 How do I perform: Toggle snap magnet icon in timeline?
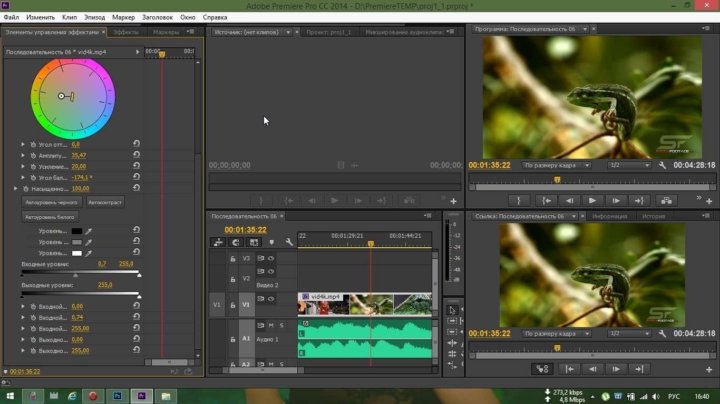[236, 241]
